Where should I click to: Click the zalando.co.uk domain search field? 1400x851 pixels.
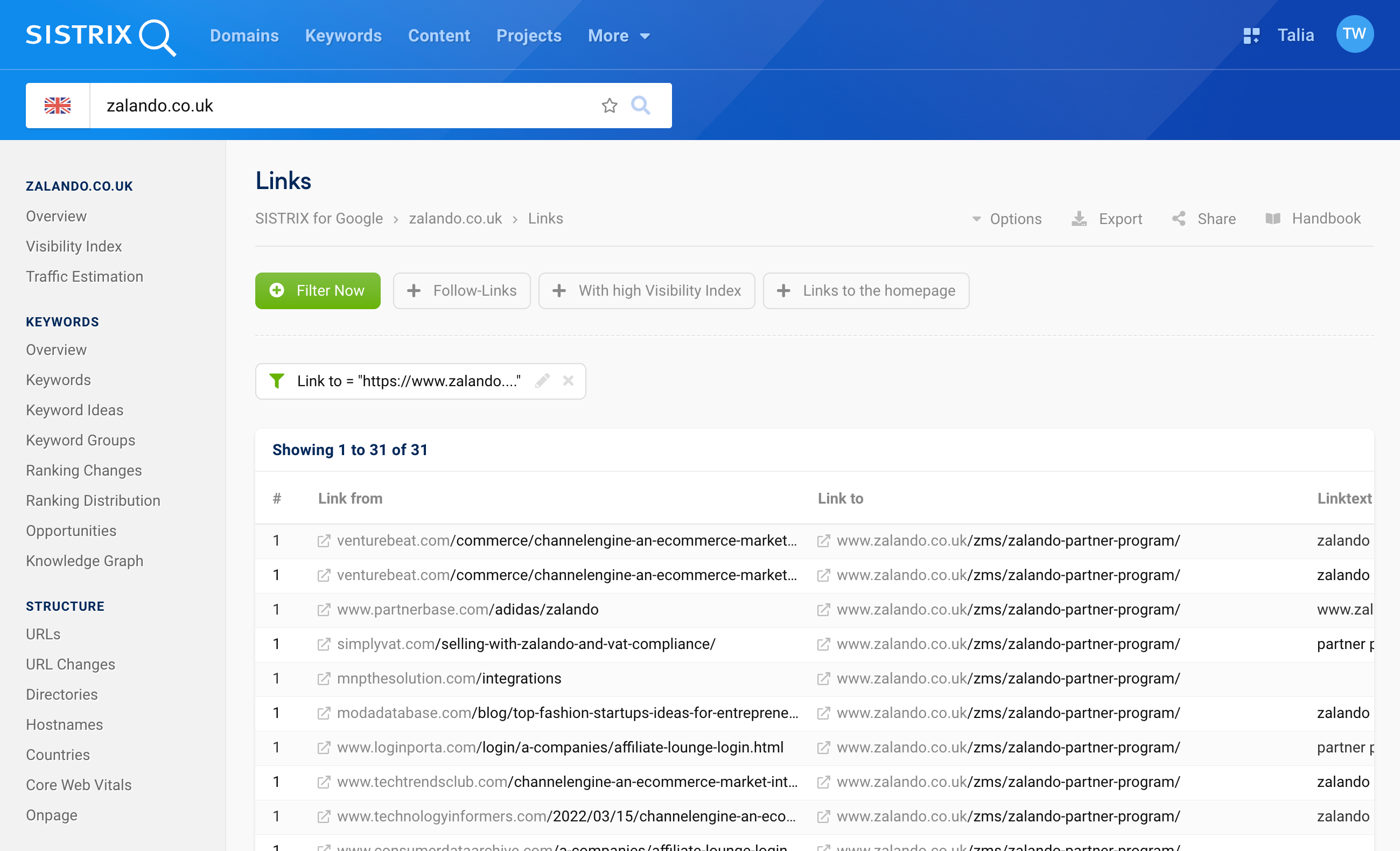[x=341, y=105]
